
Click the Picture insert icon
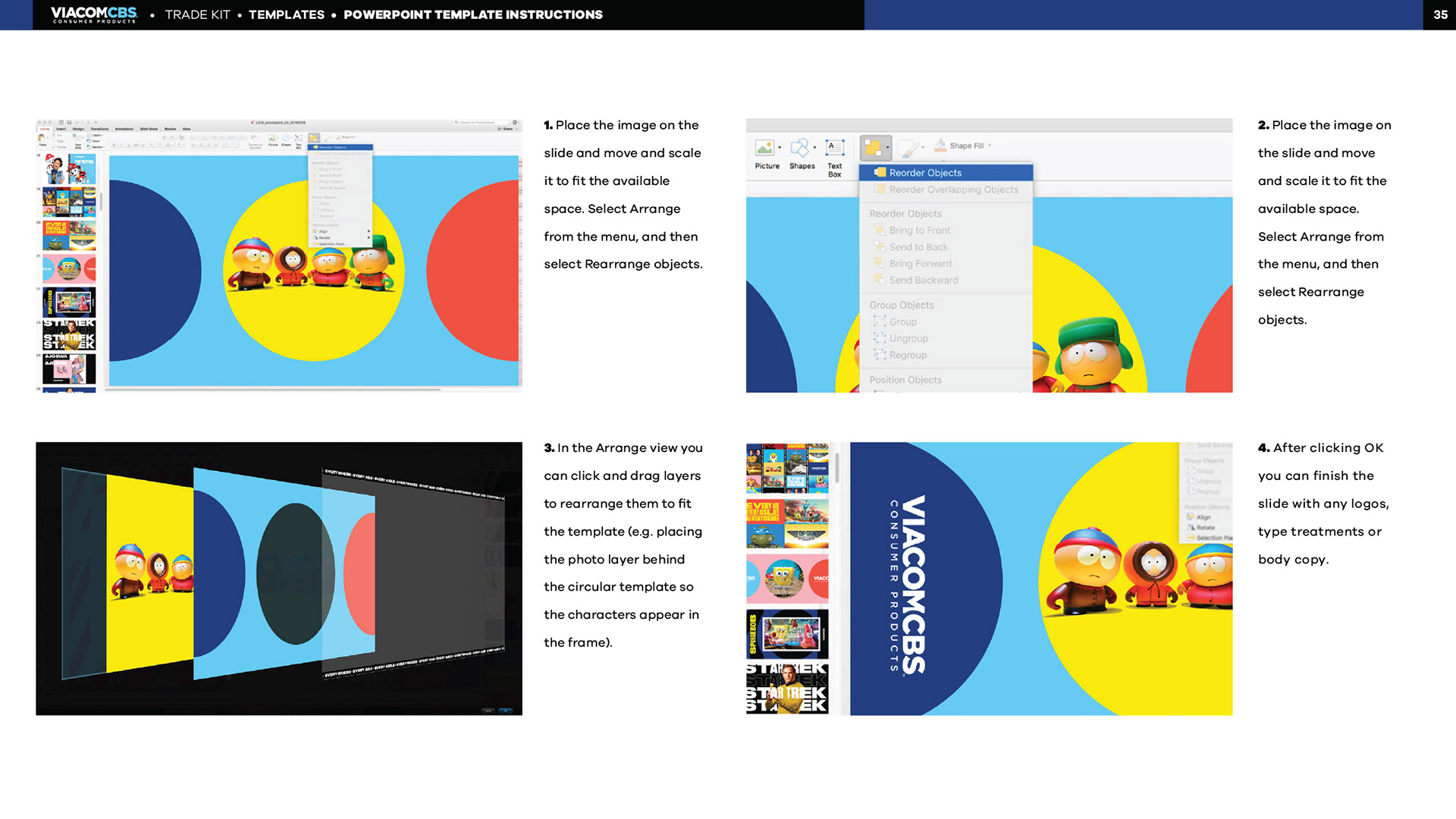click(x=764, y=148)
